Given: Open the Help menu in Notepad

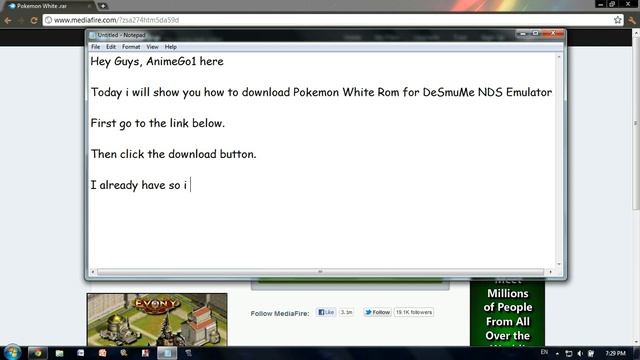Looking at the screenshot, I should point(171,47).
